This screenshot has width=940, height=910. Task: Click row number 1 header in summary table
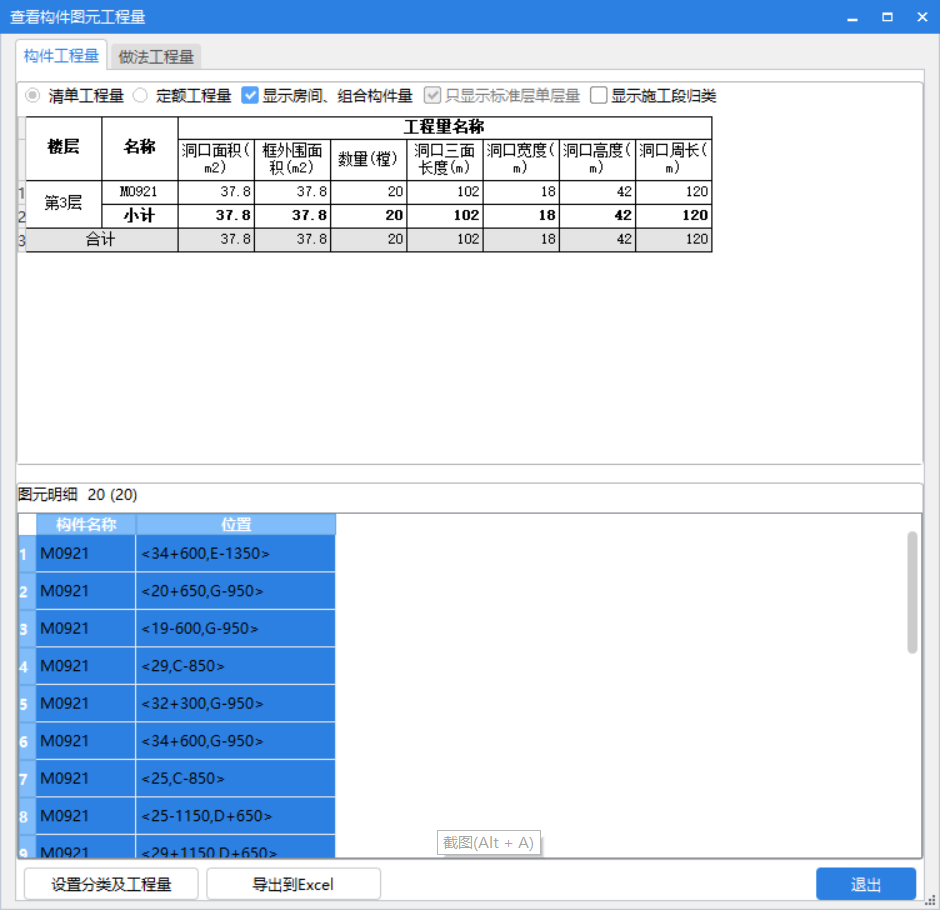pyautogui.click(x=22, y=192)
